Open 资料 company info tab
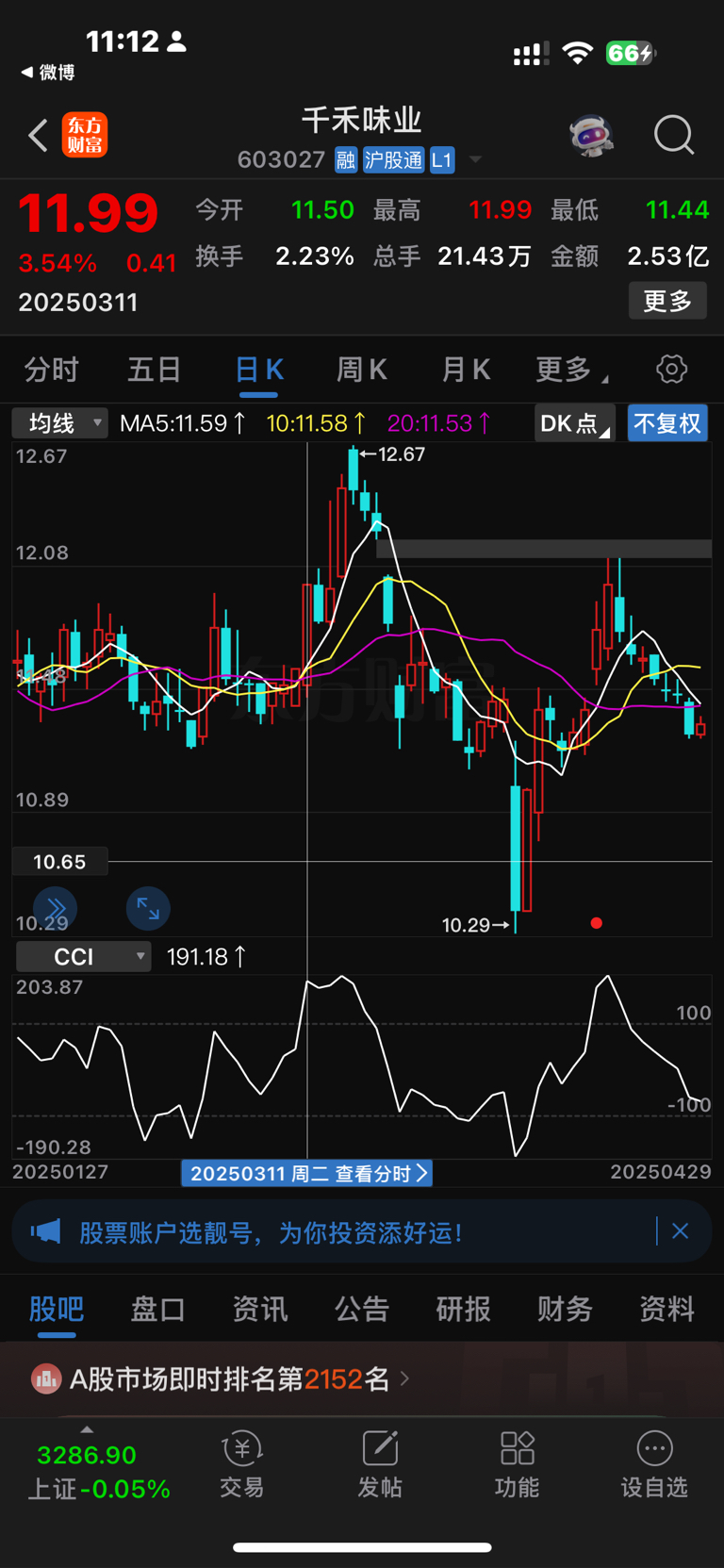724x1568 pixels. pos(666,1309)
